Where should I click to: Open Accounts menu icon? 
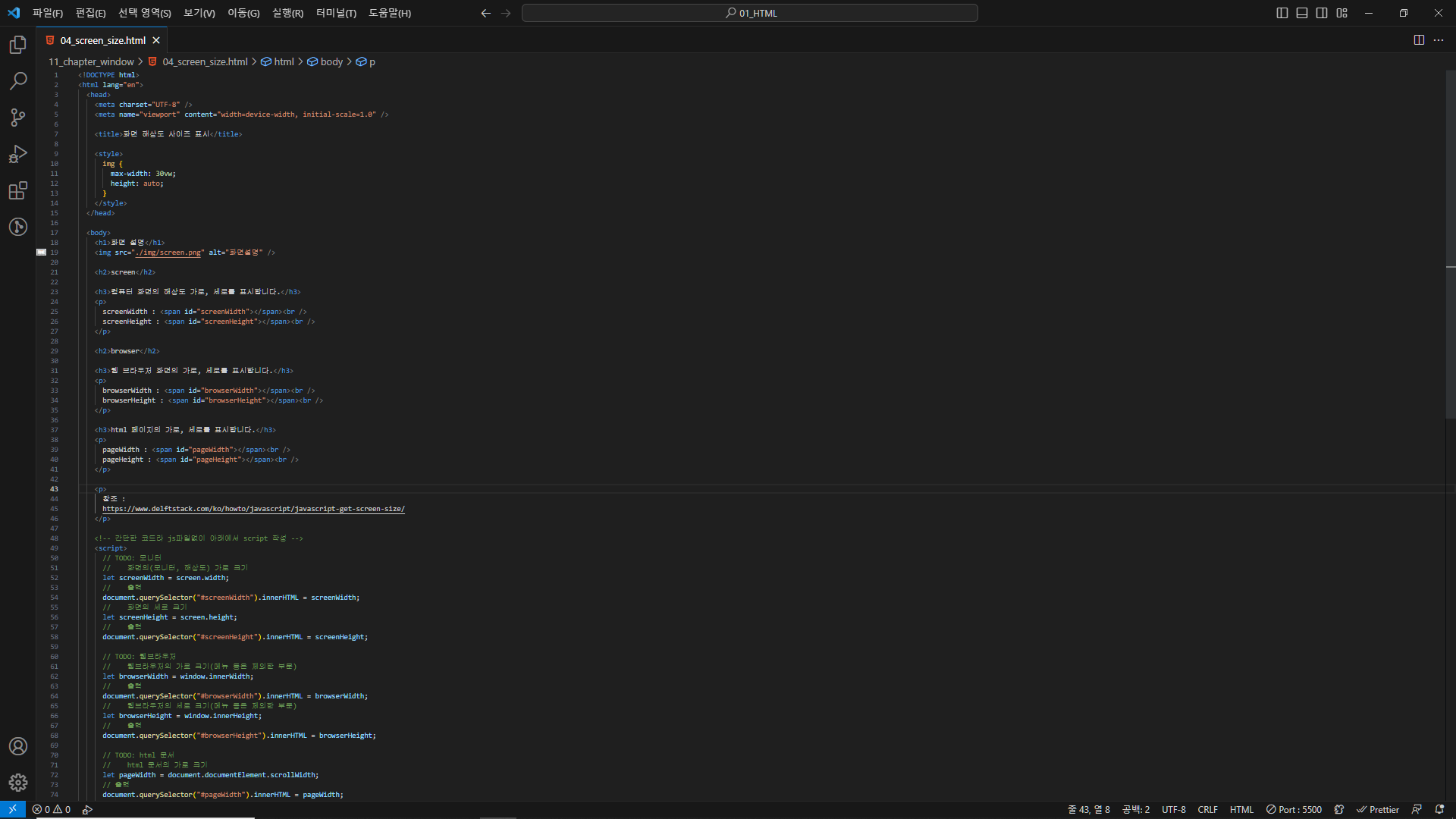[x=18, y=746]
